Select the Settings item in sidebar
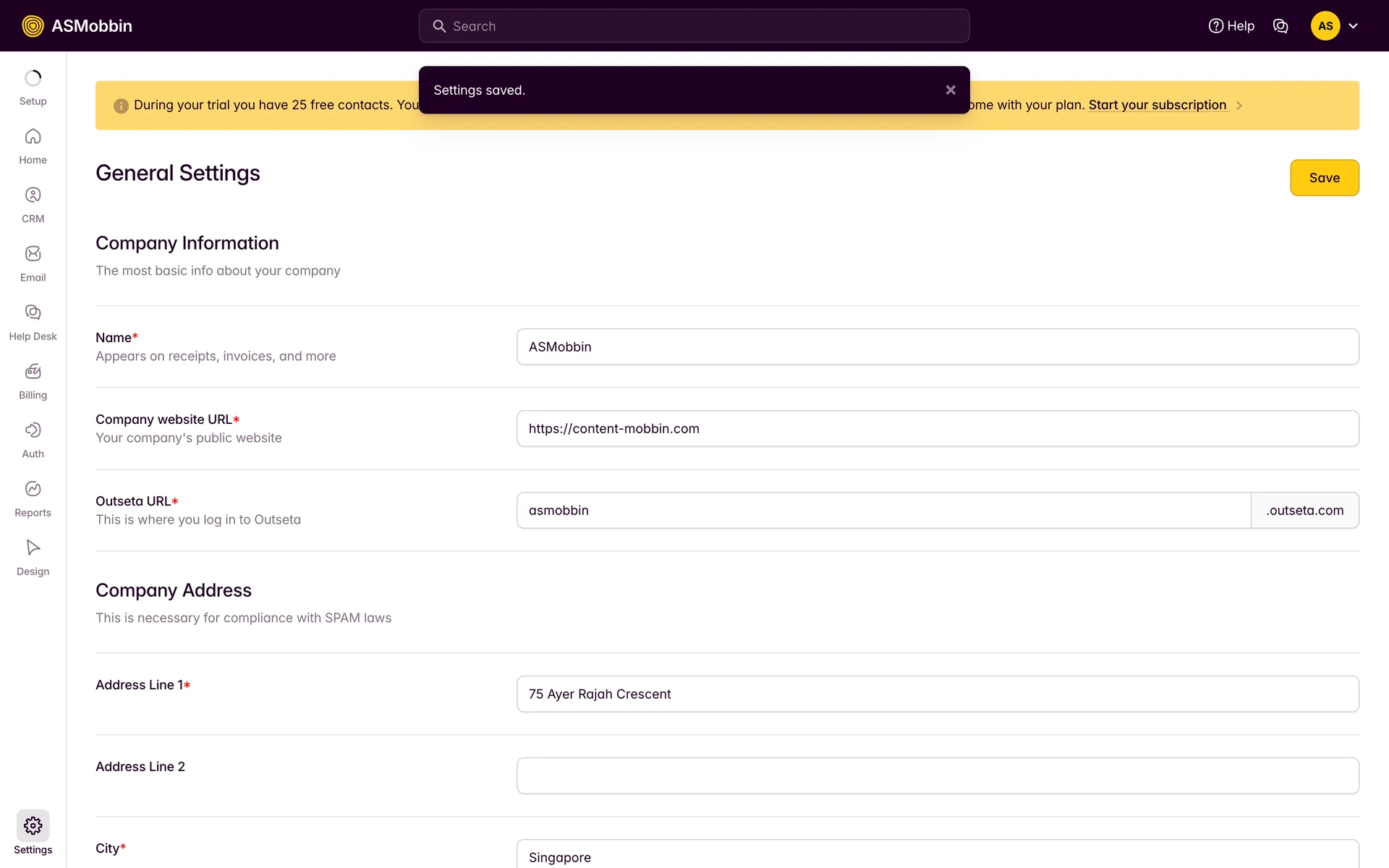This screenshot has height=868, width=1389. tap(33, 833)
